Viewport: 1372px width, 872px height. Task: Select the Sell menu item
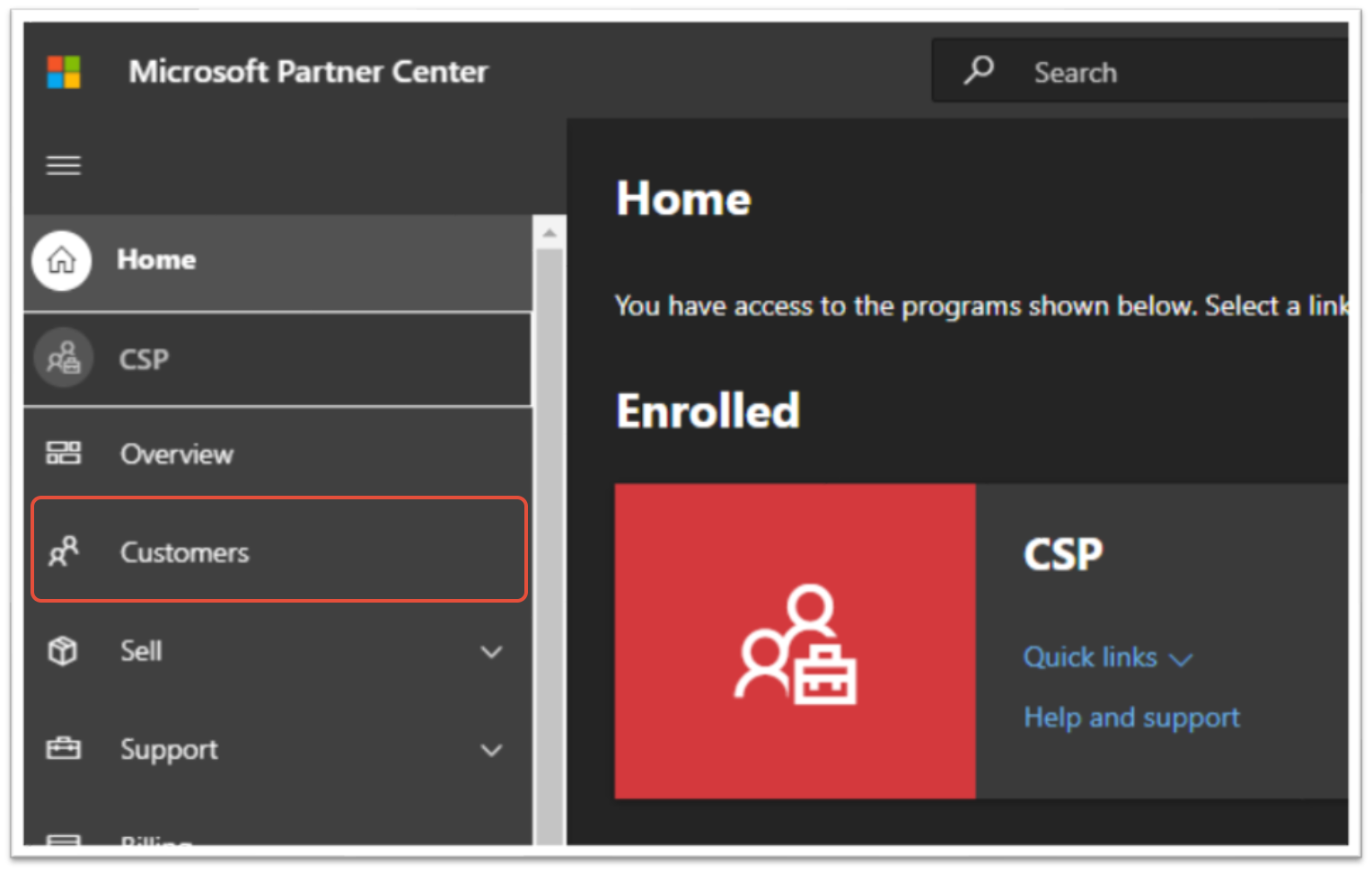(277, 650)
